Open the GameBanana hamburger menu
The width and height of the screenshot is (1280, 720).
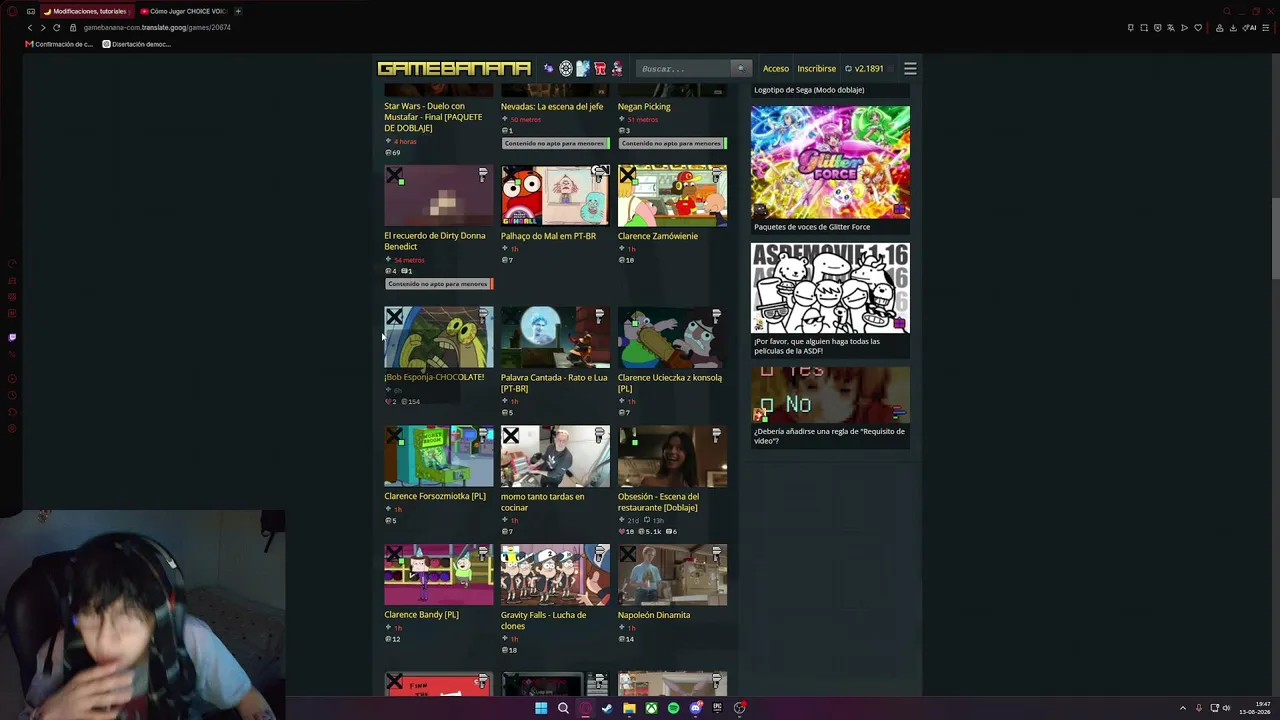[910, 68]
